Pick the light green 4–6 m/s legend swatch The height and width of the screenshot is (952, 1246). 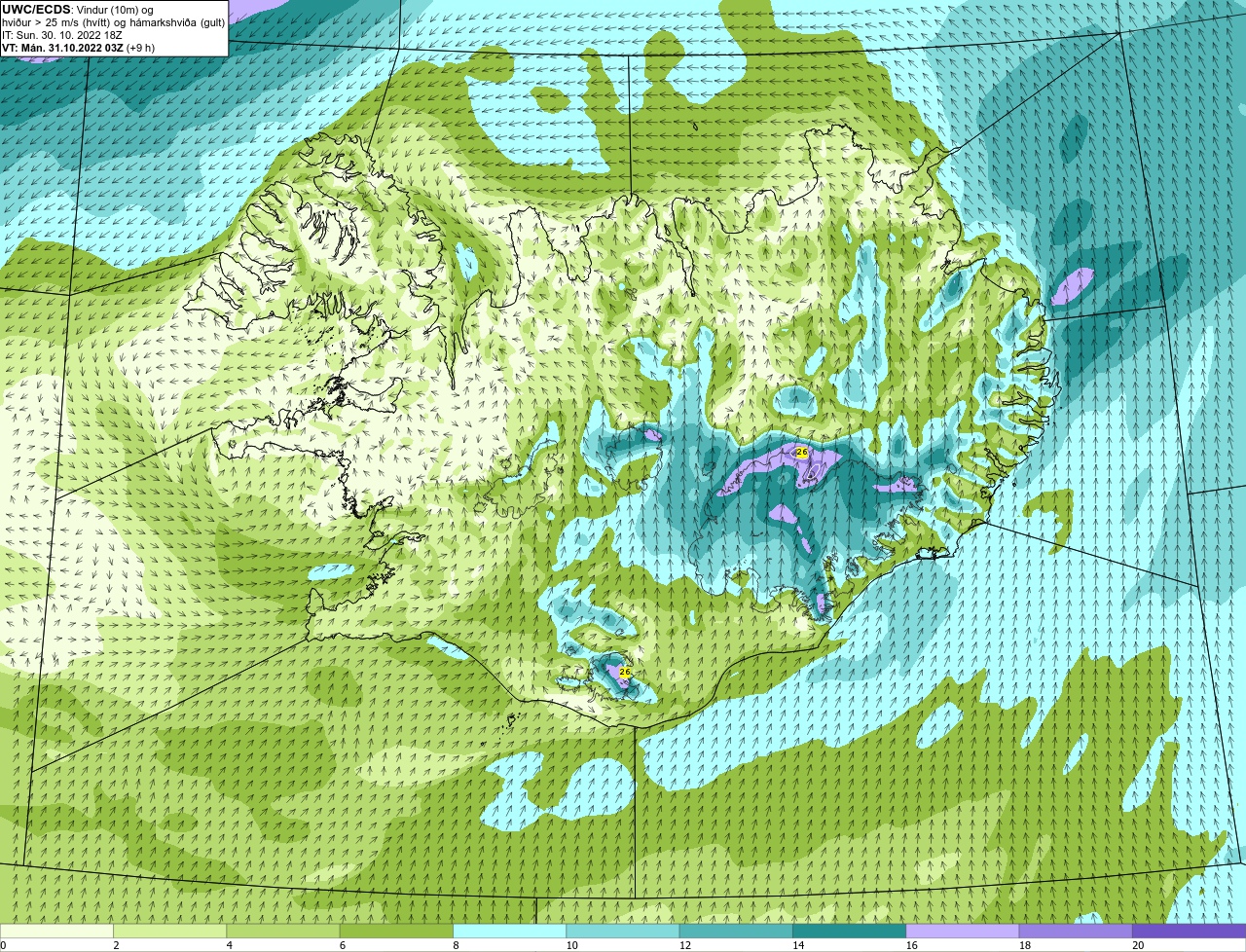(x=283, y=931)
